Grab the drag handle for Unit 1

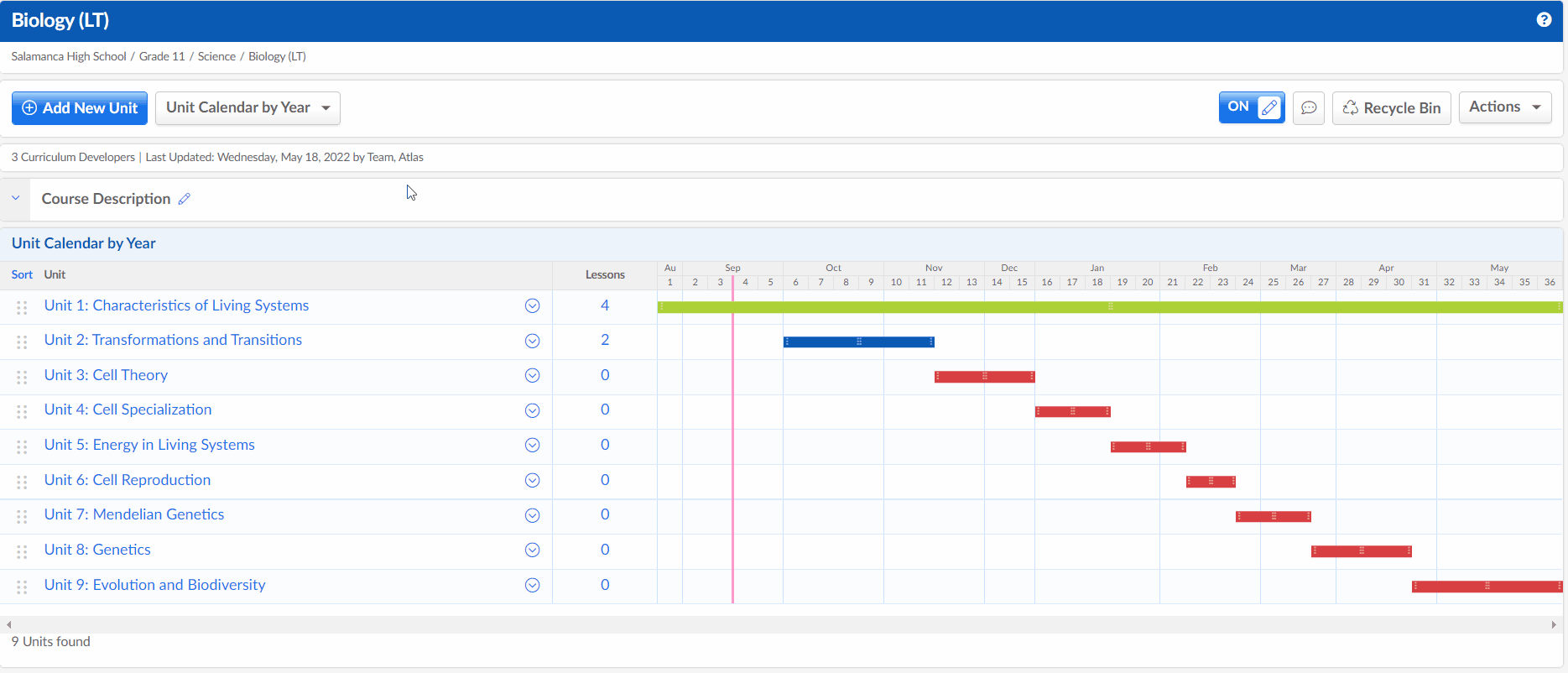[22, 307]
